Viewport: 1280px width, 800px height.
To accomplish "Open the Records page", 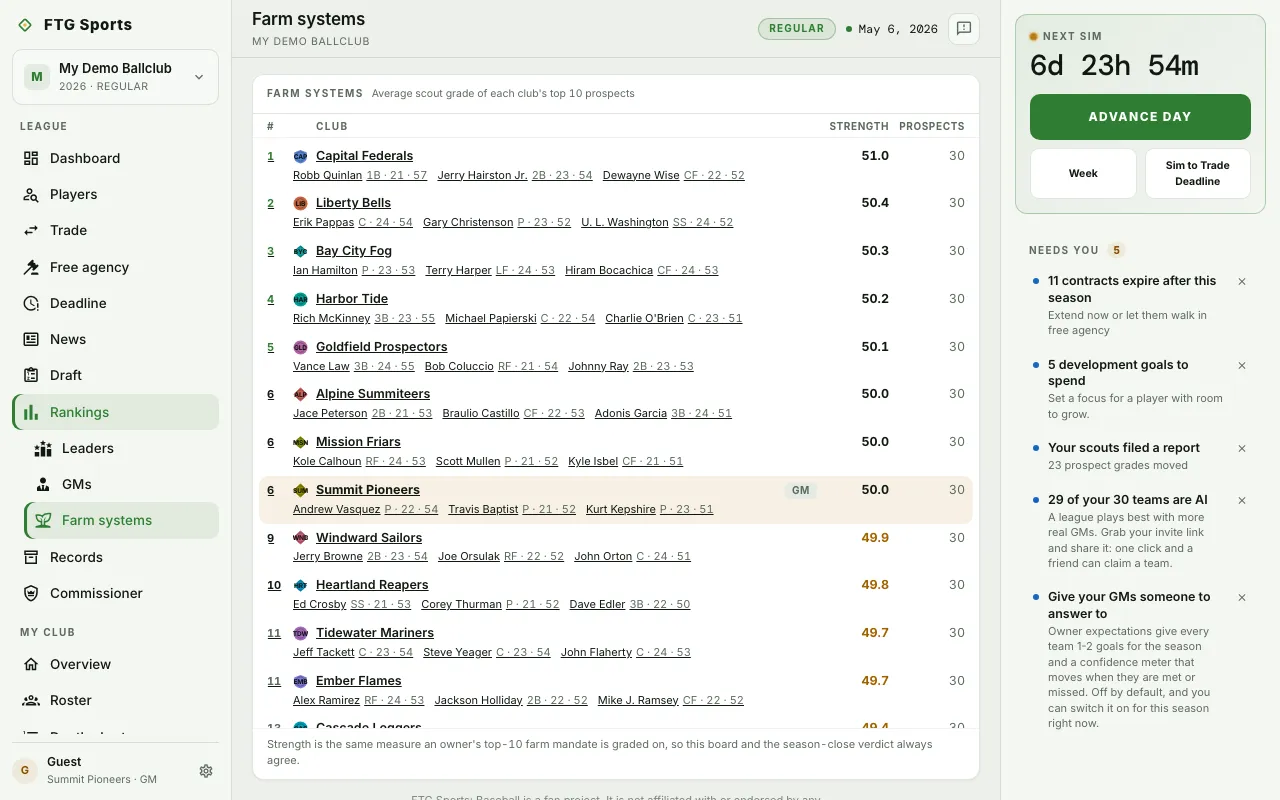I will pos(115,557).
